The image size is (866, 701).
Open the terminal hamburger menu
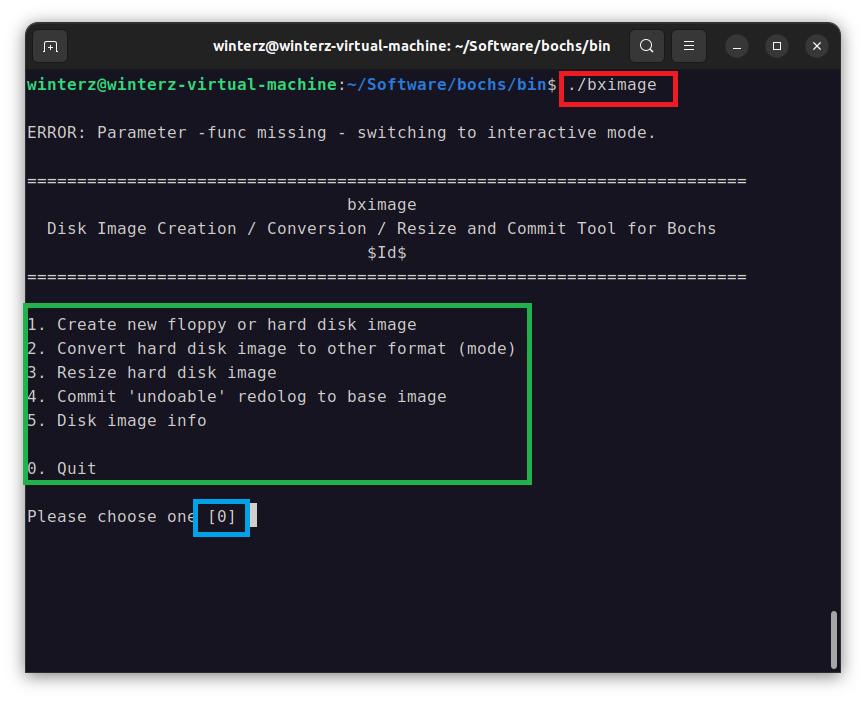(688, 46)
